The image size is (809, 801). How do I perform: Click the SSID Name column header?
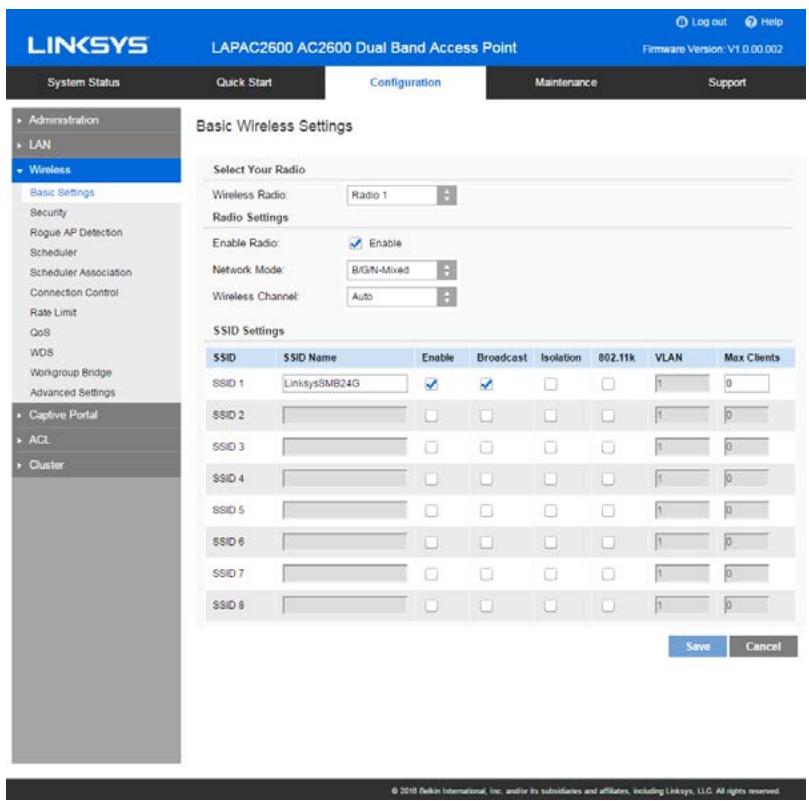point(310,358)
